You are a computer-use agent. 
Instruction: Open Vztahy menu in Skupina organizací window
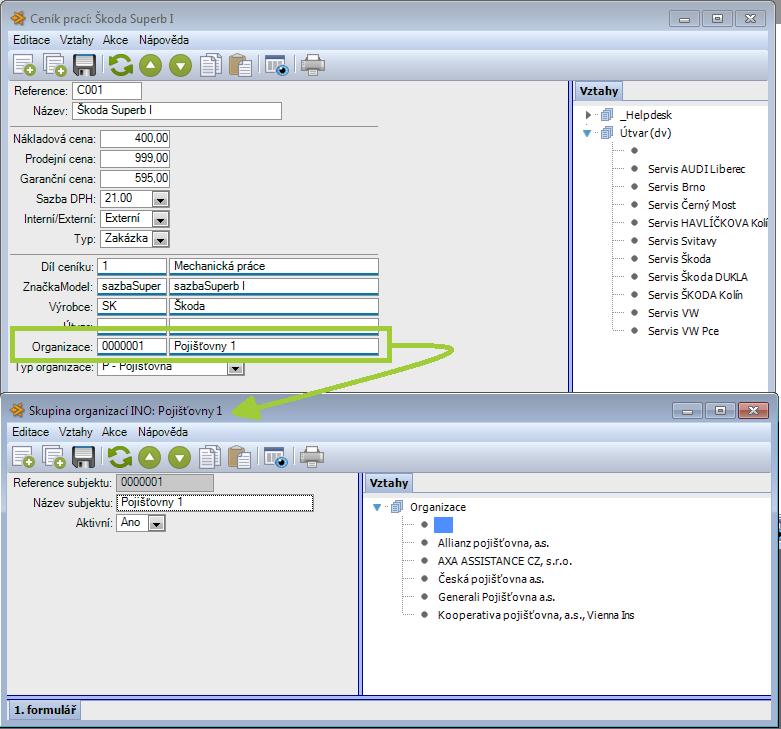pos(76,432)
